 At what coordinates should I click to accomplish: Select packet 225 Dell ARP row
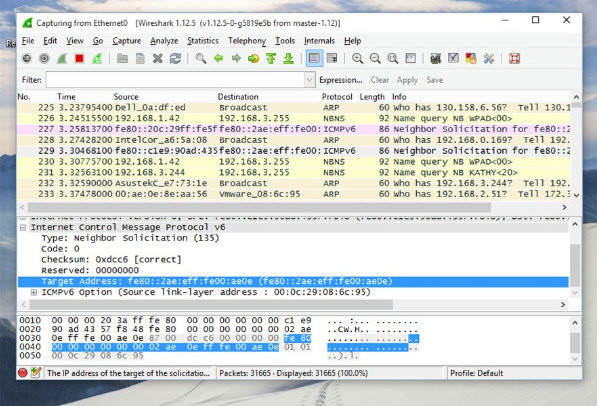pos(294,107)
